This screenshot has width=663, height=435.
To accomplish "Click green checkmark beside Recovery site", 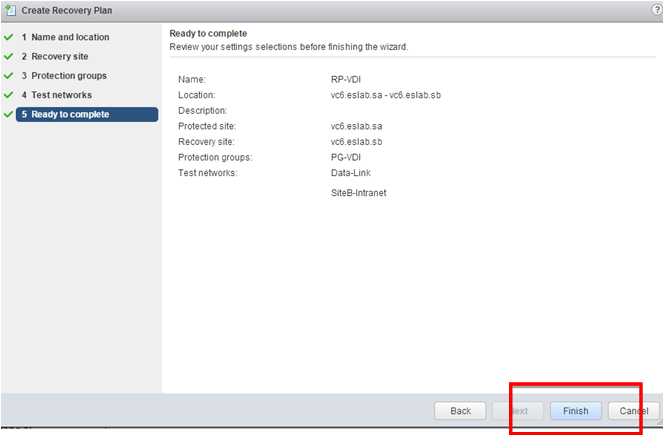I will 8,57.
